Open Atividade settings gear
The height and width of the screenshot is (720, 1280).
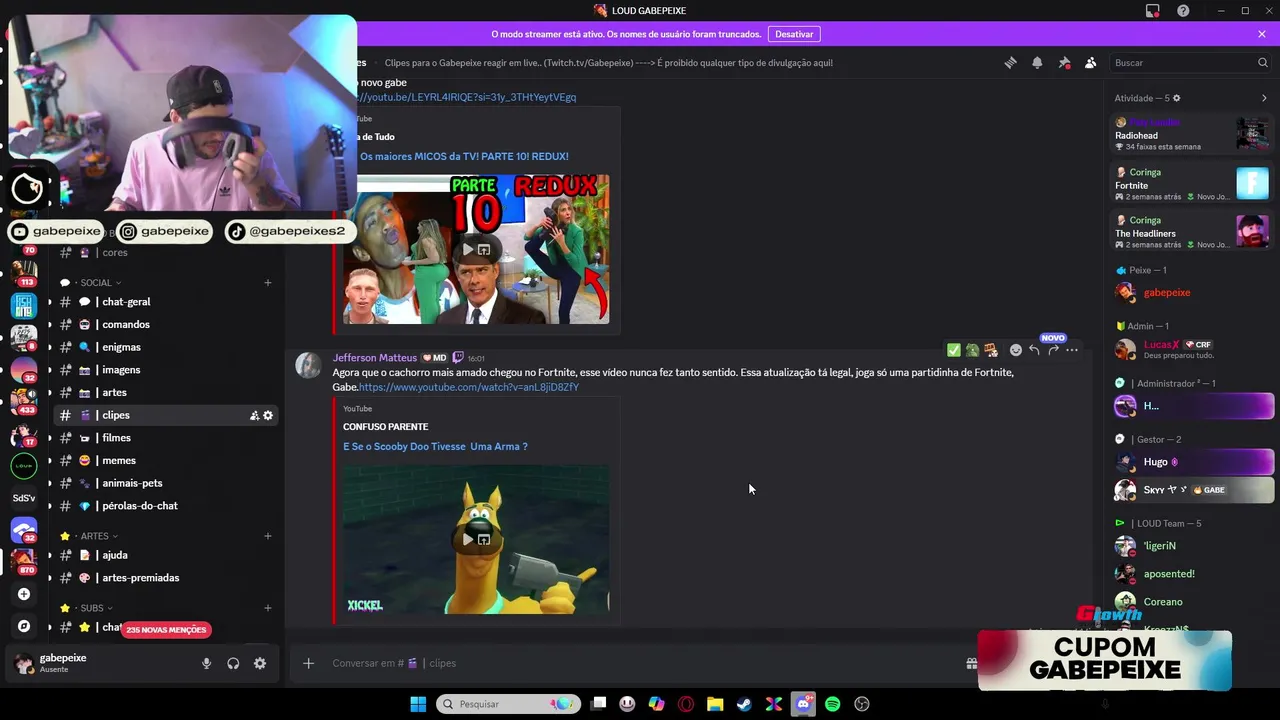1176,98
